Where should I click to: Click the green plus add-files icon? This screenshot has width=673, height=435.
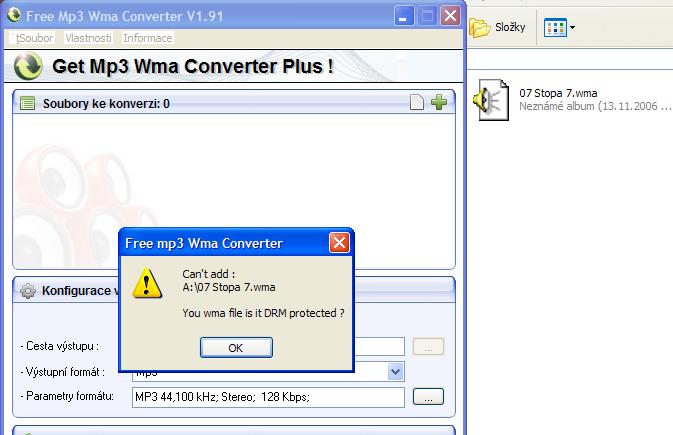pyautogui.click(x=439, y=102)
